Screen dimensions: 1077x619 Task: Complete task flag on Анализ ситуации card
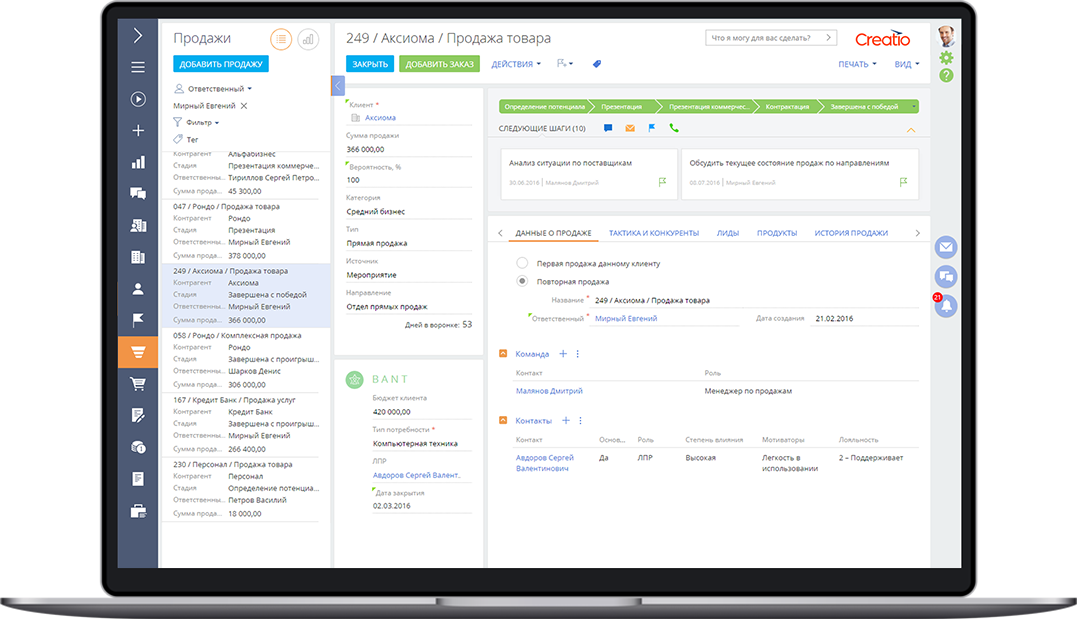(x=662, y=182)
